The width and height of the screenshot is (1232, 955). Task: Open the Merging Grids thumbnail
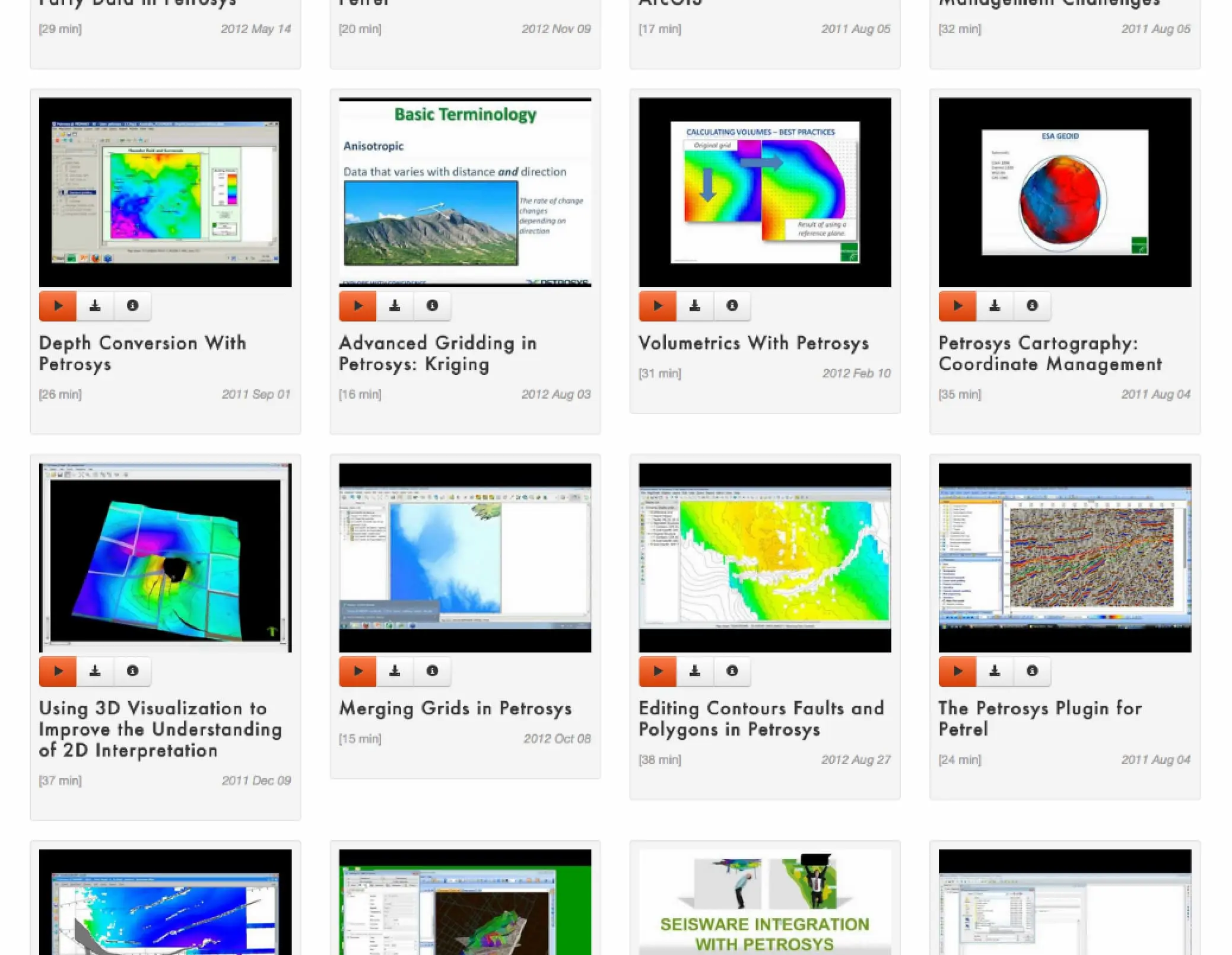point(465,558)
